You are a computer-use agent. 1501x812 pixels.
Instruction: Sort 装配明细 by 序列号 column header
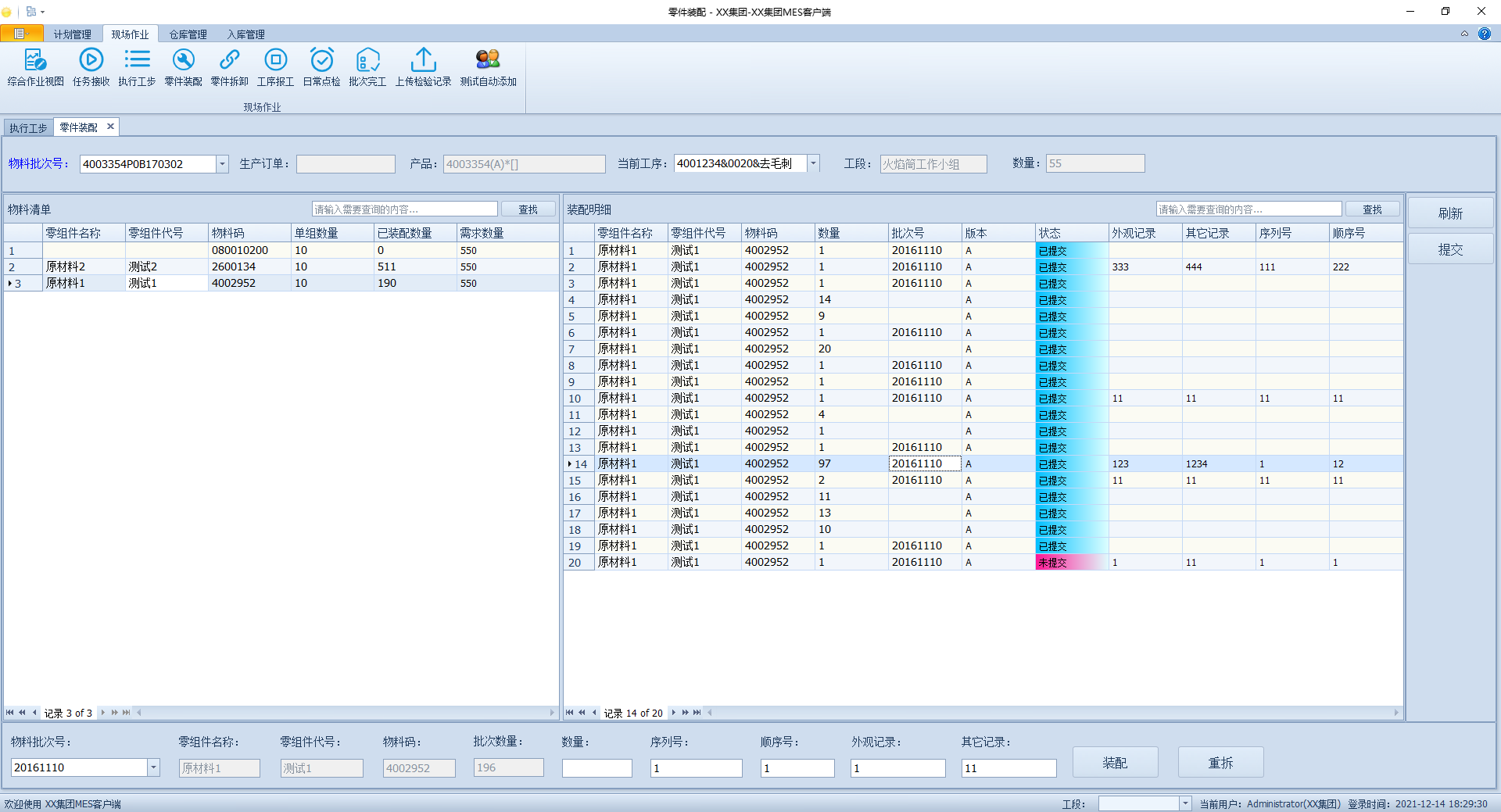point(1292,233)
